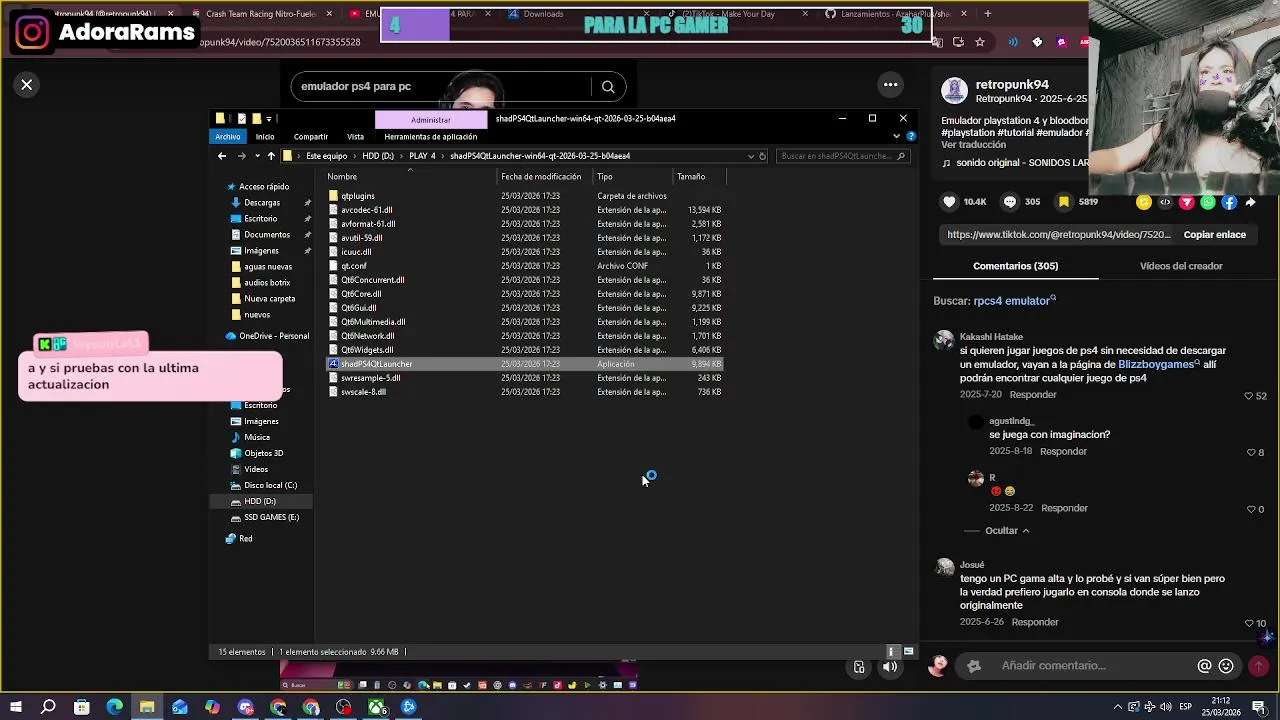
Task: Share the video to WhatsApp
Action: tap(1208, 202)
